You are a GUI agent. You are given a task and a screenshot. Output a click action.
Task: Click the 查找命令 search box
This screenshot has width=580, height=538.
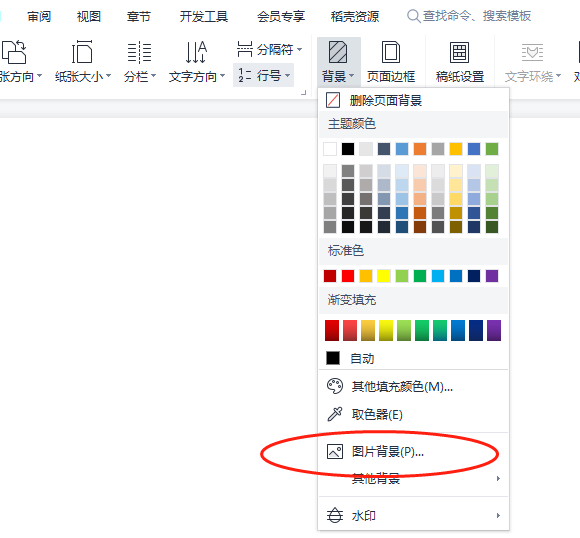pyautogui.click(x=469, y=16)
